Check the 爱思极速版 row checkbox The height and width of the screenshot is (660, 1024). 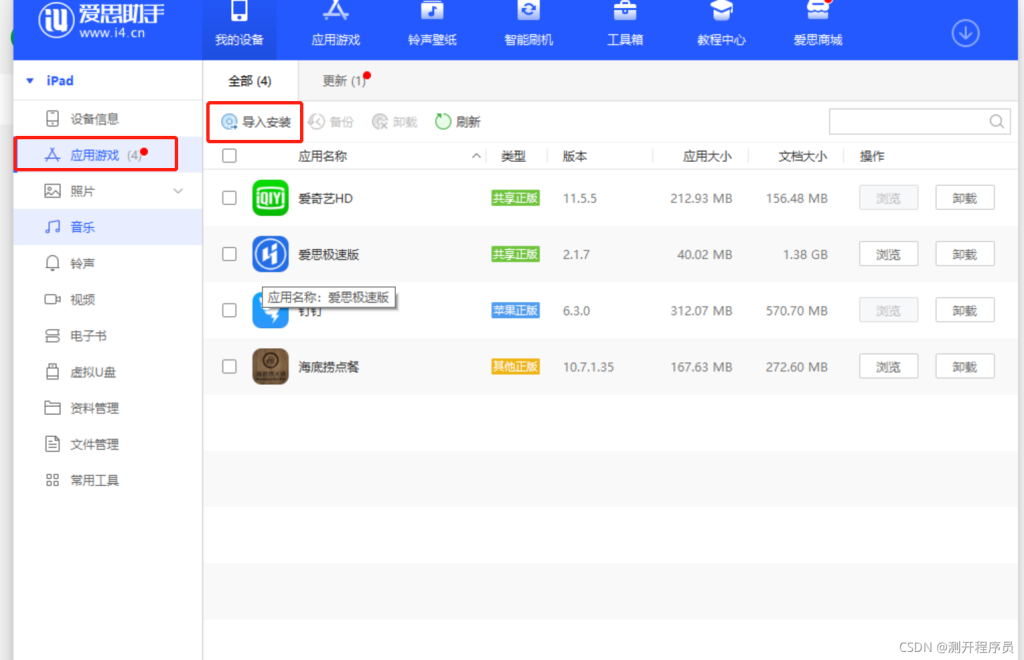[x=229, y=254]
